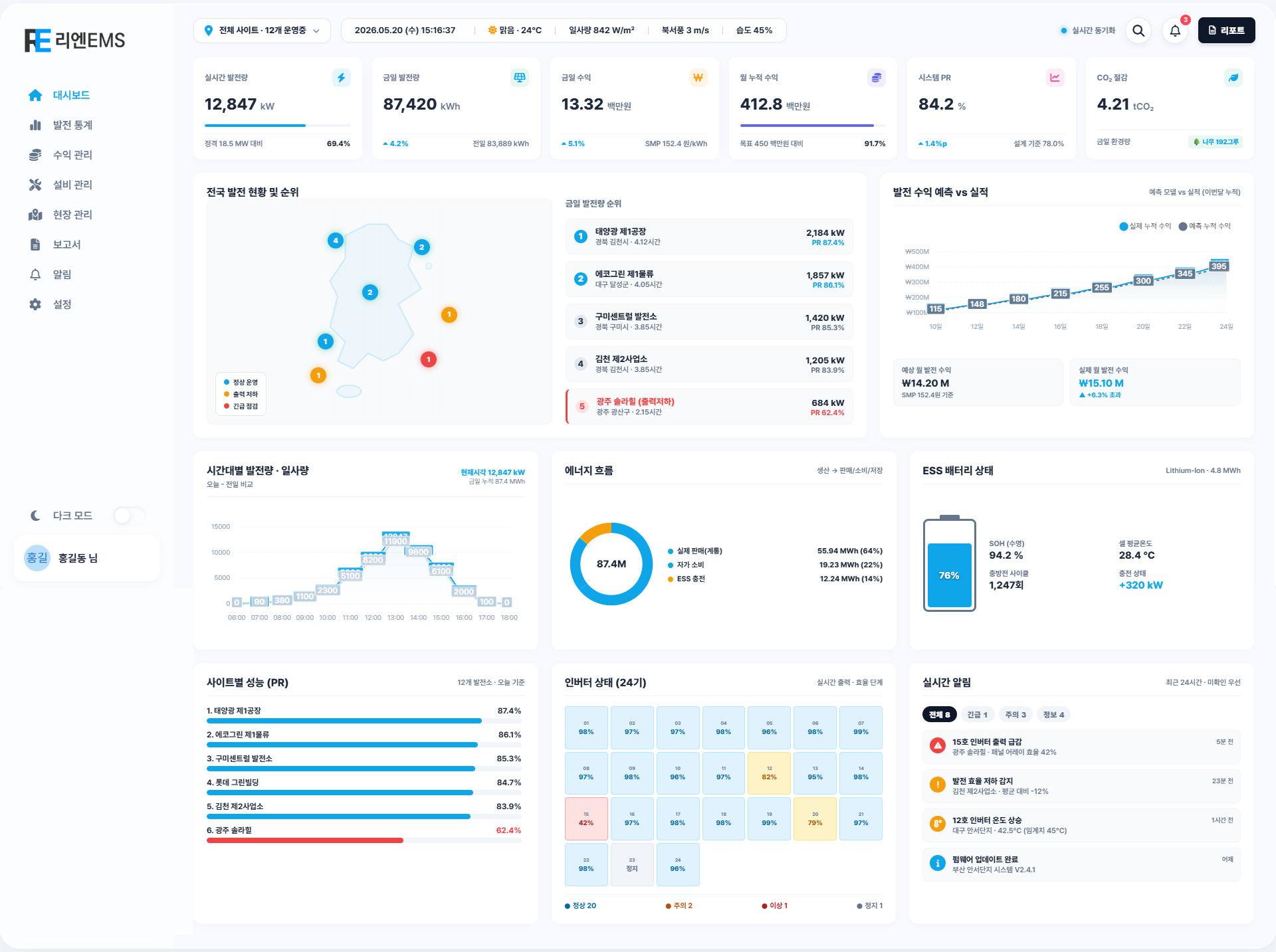The width and height of the screenshot is (1276, 952).
Task: Toggle 실제 누적 수익 legend series
Action: pyautogui.click(x=1145, y=226)
